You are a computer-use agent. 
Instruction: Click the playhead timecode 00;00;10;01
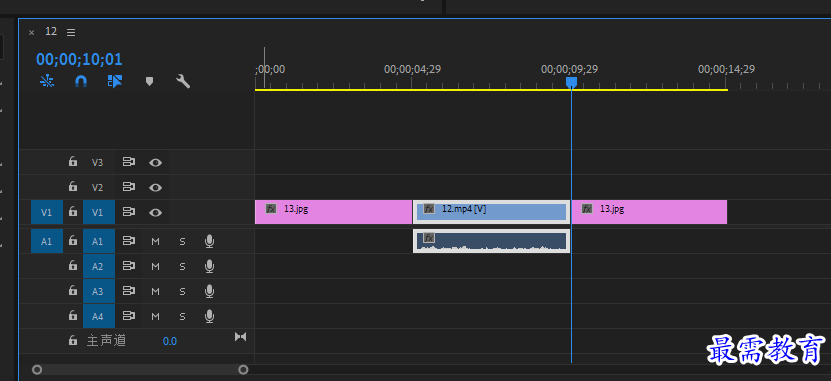(79, 59)
